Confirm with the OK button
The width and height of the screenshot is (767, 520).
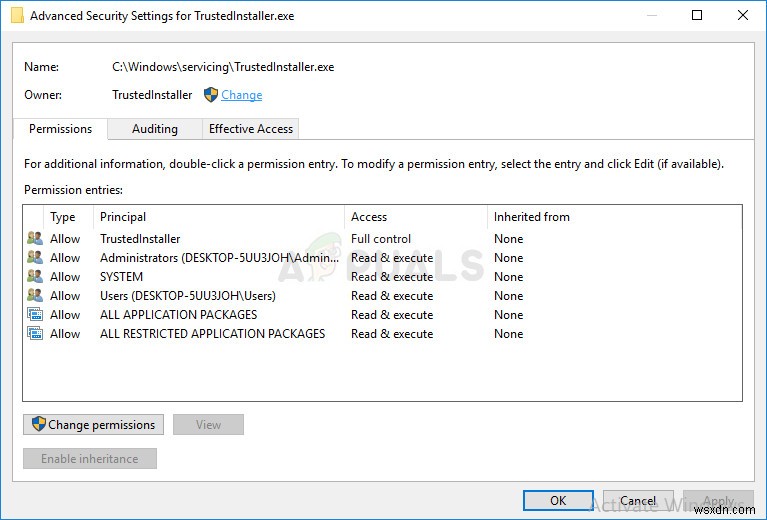coord(558,501)
